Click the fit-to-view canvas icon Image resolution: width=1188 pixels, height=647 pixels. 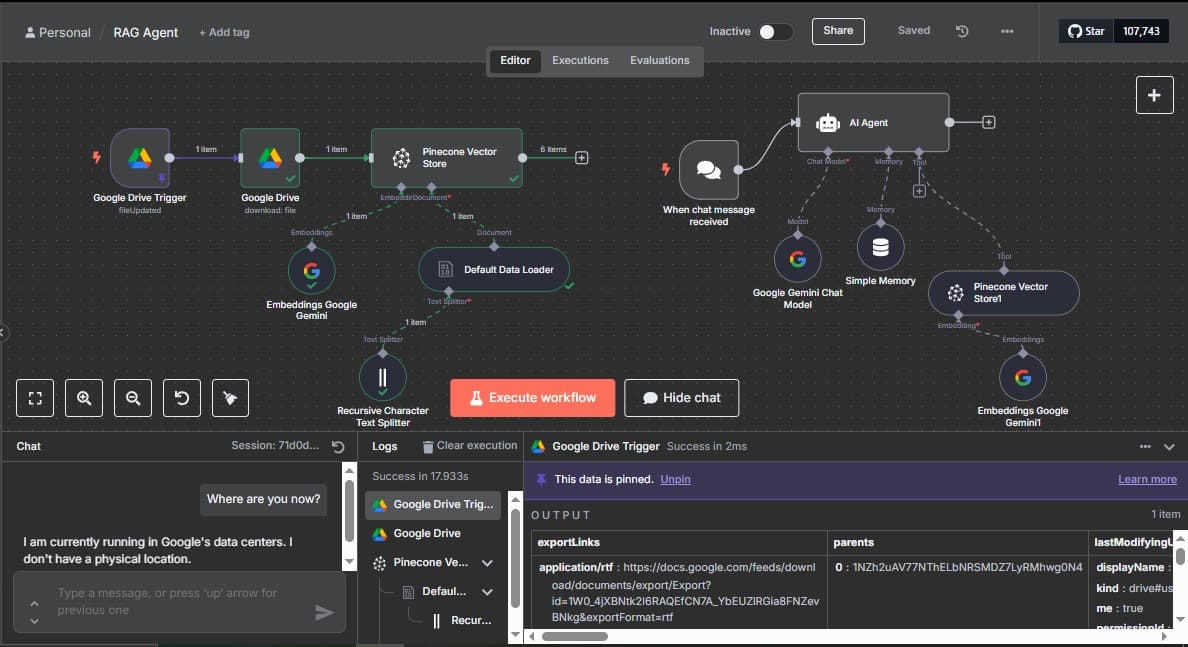tap(35, 398)
